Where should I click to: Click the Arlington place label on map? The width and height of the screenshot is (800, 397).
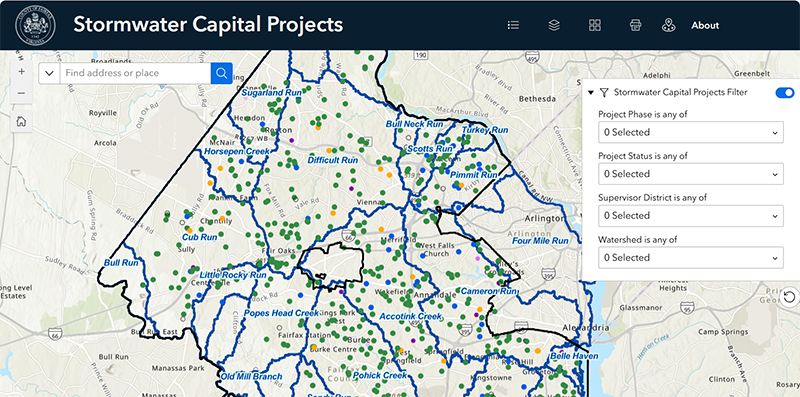pos(545,218)
